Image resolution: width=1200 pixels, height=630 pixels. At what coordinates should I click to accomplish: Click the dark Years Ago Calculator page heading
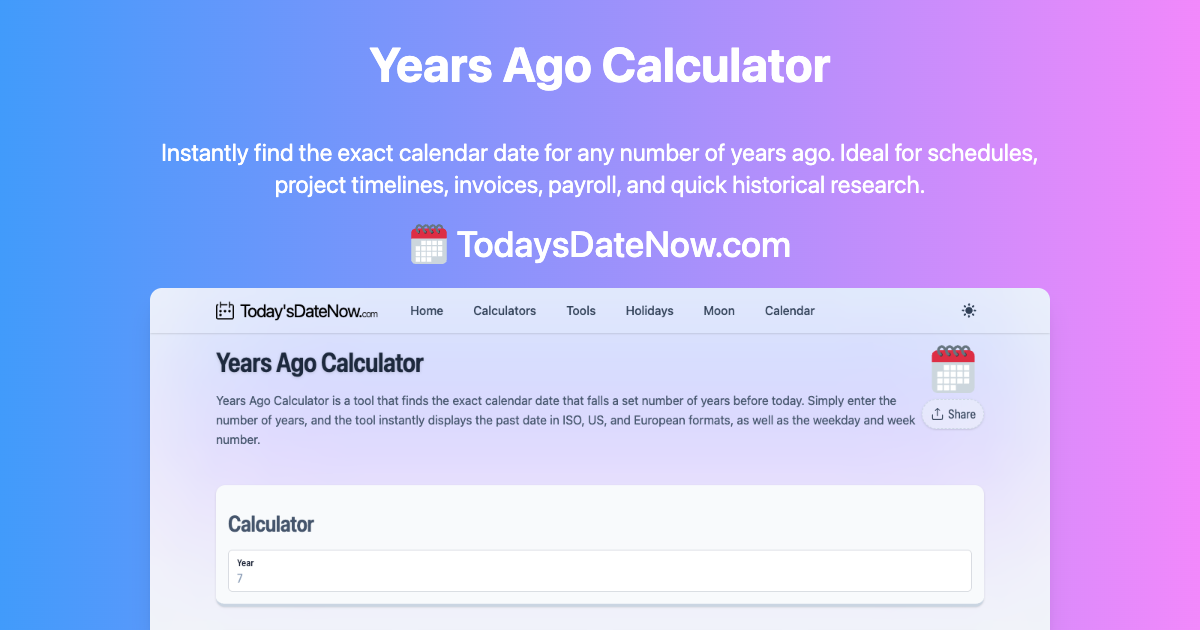click(x=320, y=363)
